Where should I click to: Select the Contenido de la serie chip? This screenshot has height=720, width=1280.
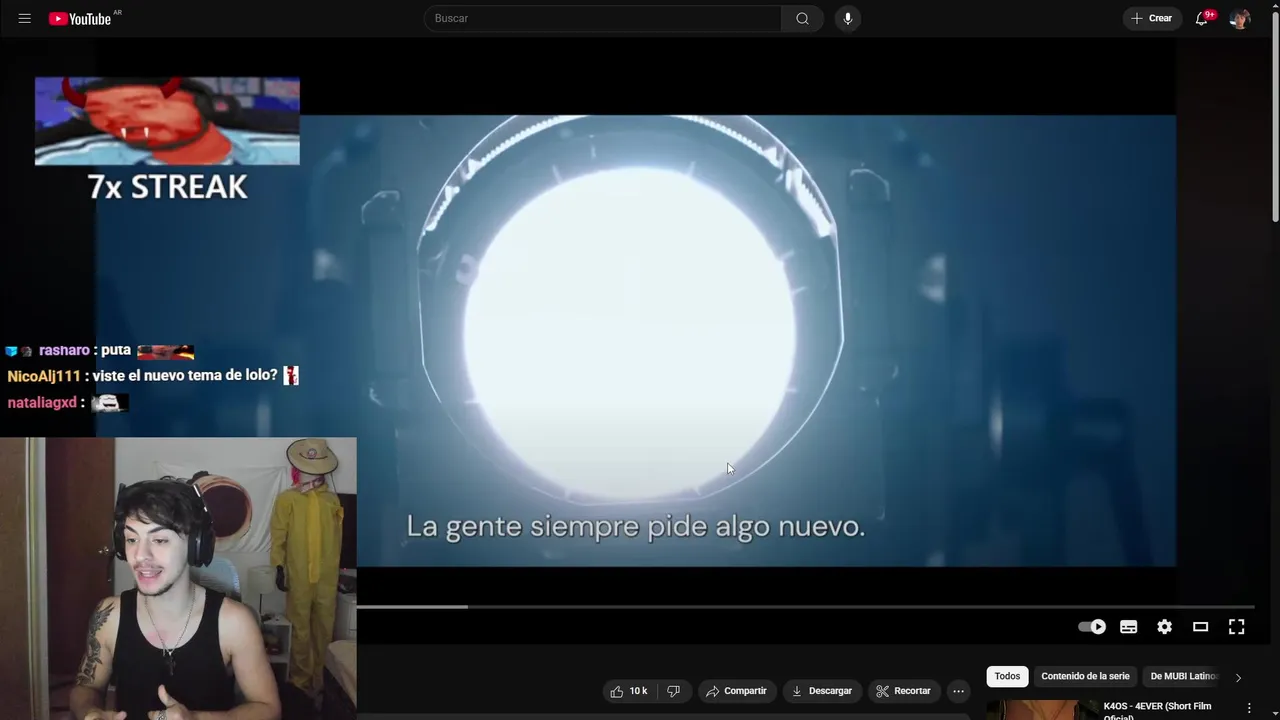(1085, 677)
